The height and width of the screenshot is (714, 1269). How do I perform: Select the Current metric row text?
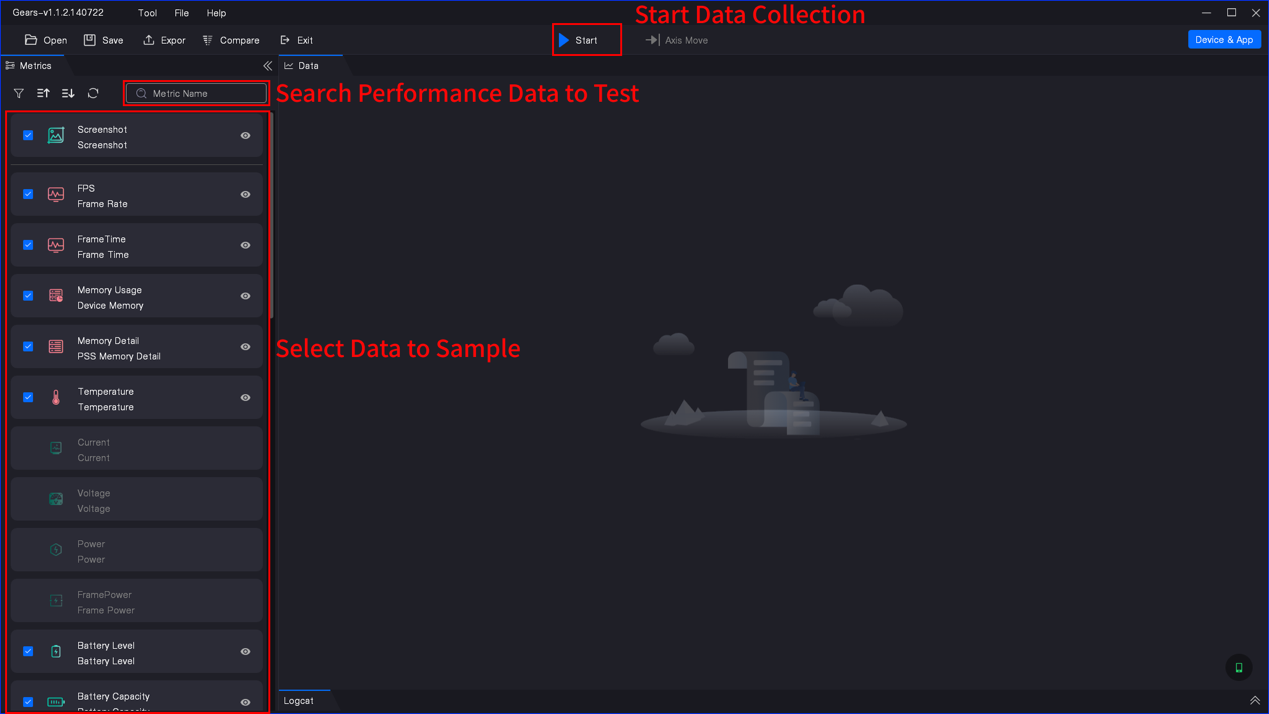[94, 450]
